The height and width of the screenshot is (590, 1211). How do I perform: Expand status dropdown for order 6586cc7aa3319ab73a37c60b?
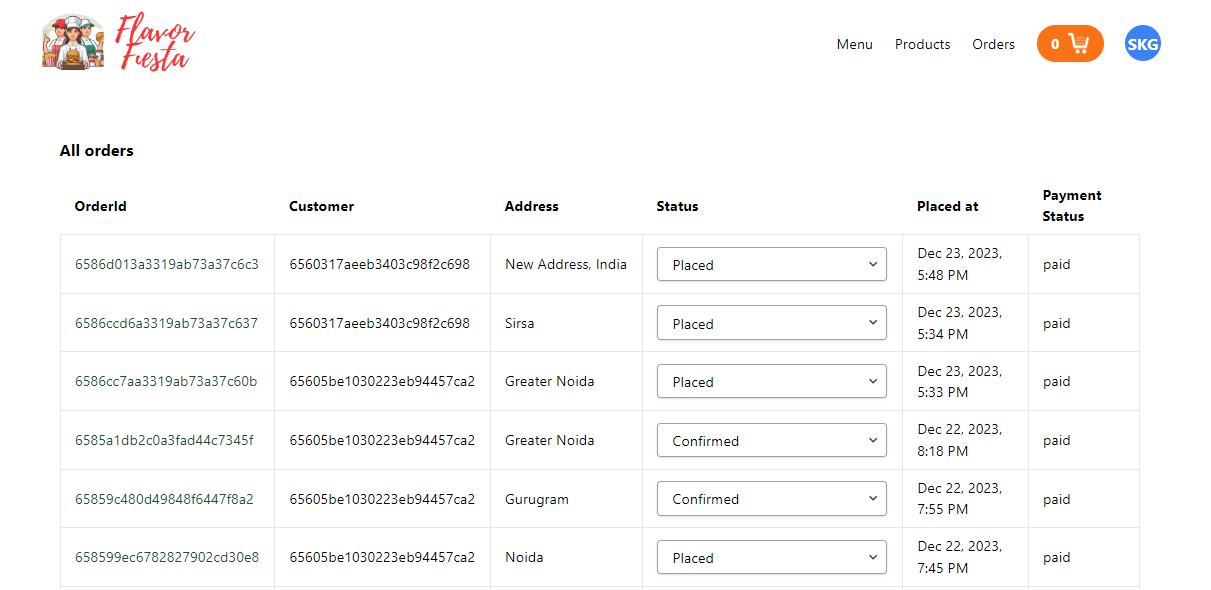click(x=771, y=382)
